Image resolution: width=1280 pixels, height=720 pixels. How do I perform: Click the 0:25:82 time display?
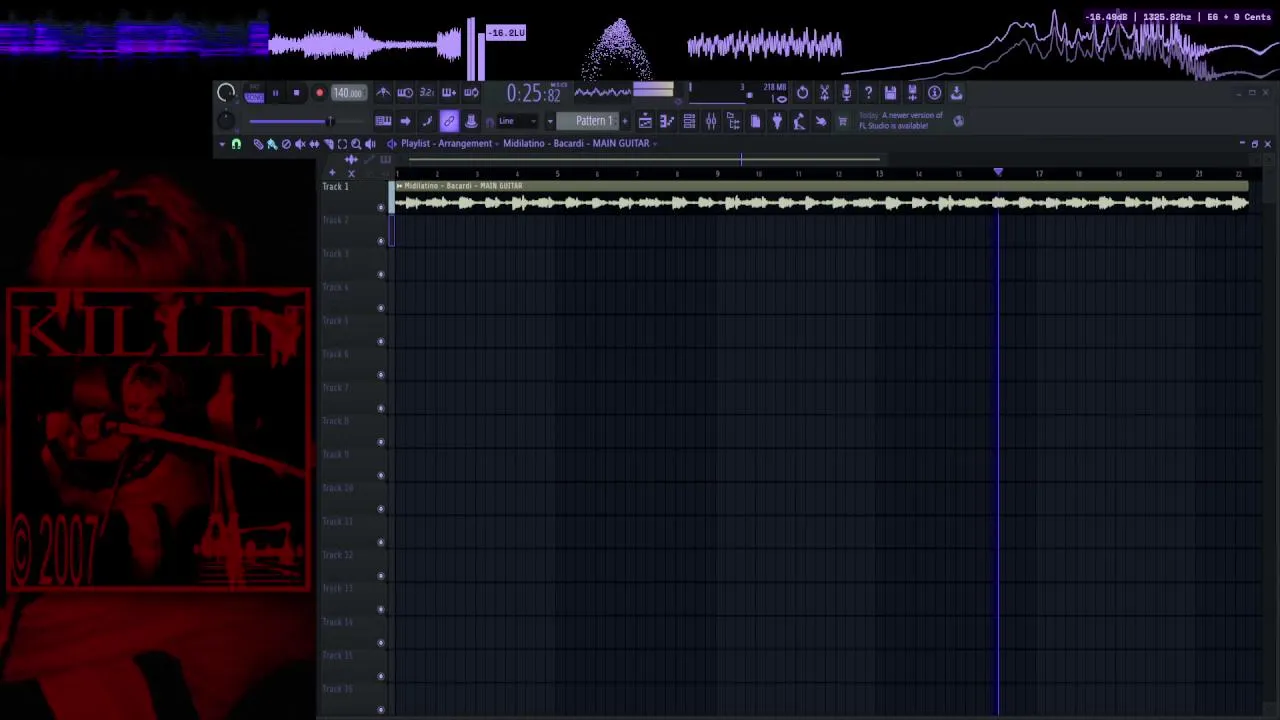533,93
